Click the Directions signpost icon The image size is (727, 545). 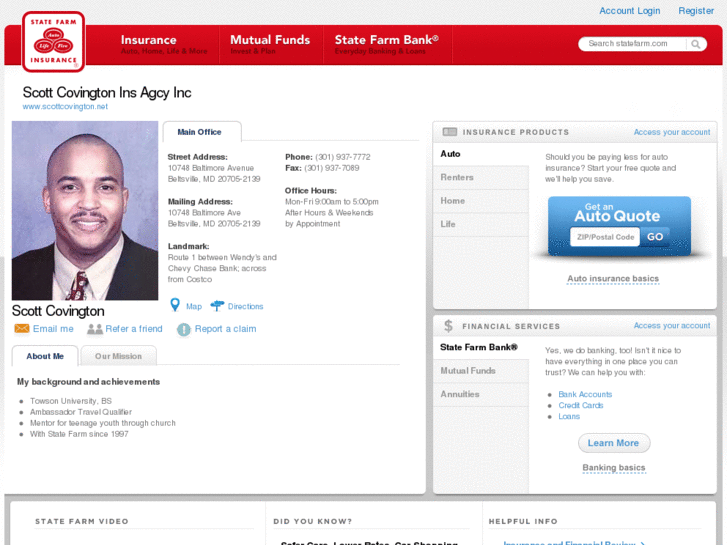[217, 306]
